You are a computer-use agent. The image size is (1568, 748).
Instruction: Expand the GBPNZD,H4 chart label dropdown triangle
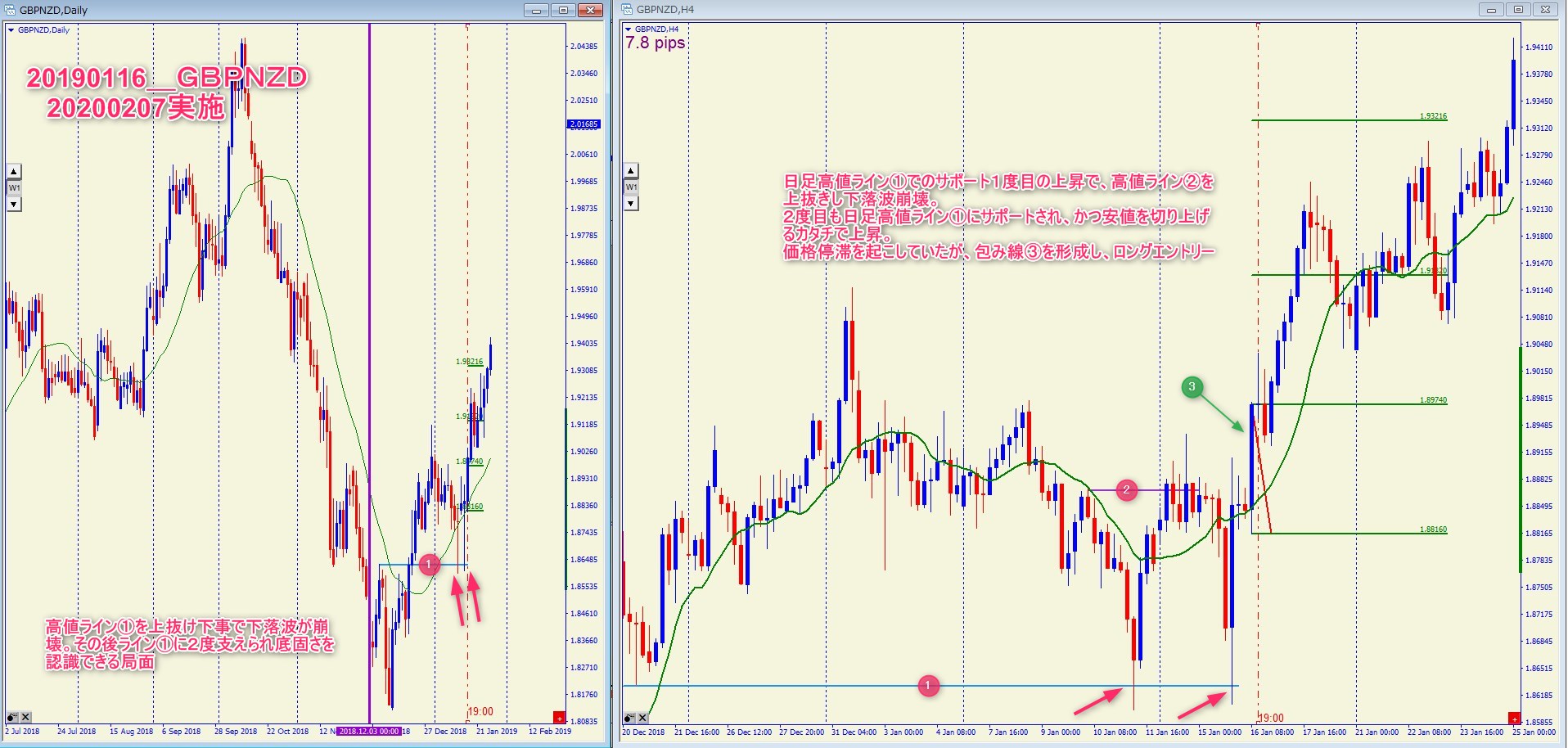click(x=628, y=29)
